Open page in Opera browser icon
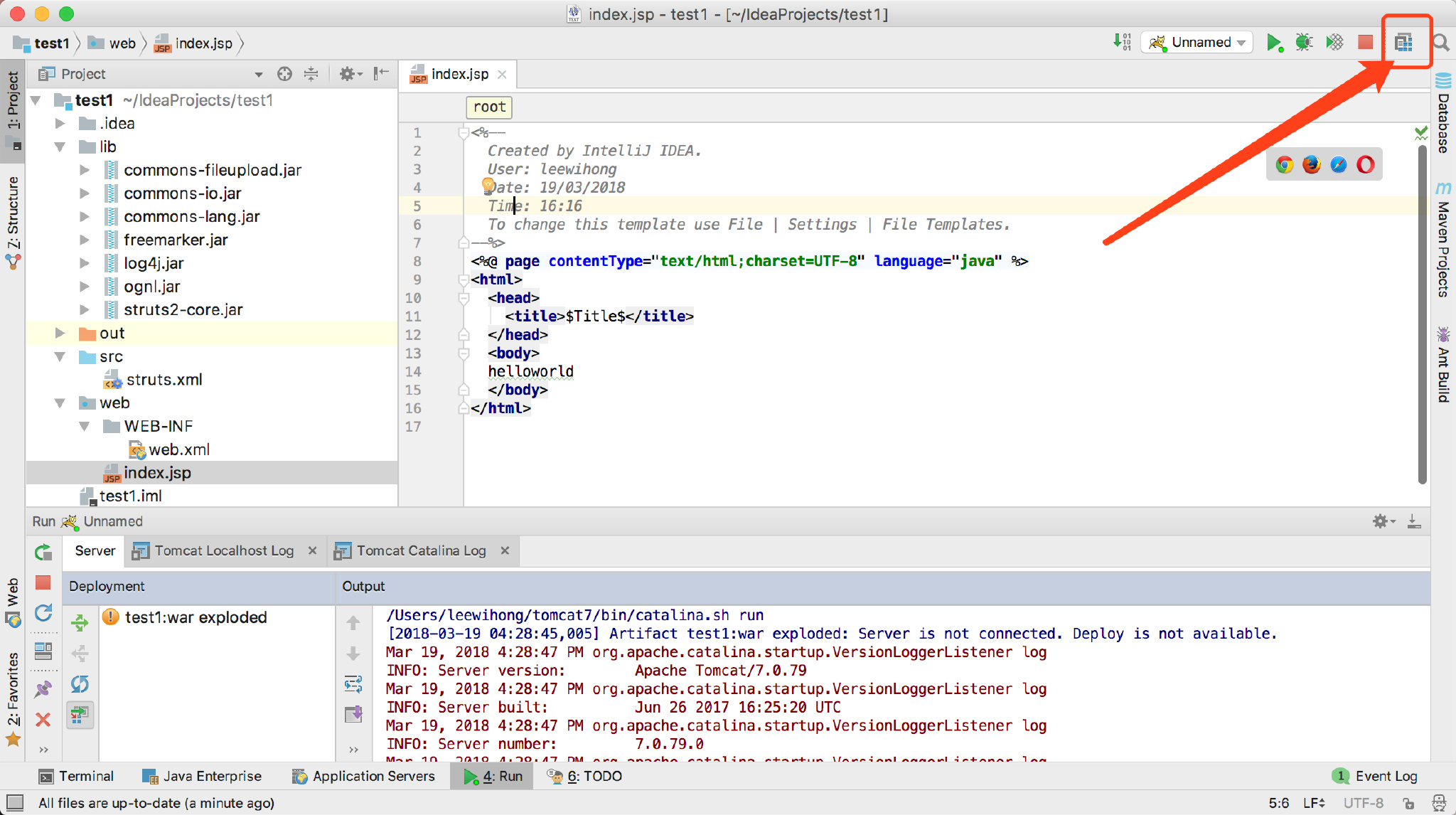Screen dimensions: 1456x815 pos(1365,165)
